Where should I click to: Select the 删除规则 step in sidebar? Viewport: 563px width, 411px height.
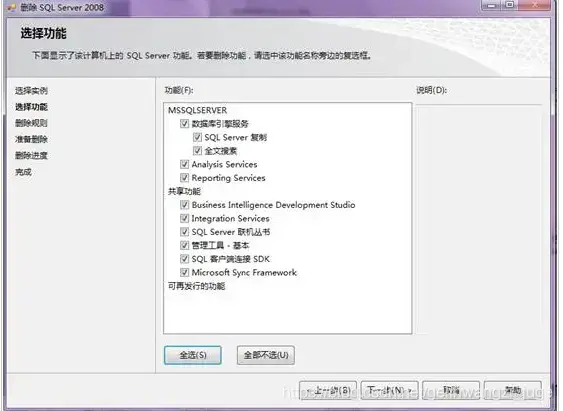pyautogui.click(x=31, y=123)
